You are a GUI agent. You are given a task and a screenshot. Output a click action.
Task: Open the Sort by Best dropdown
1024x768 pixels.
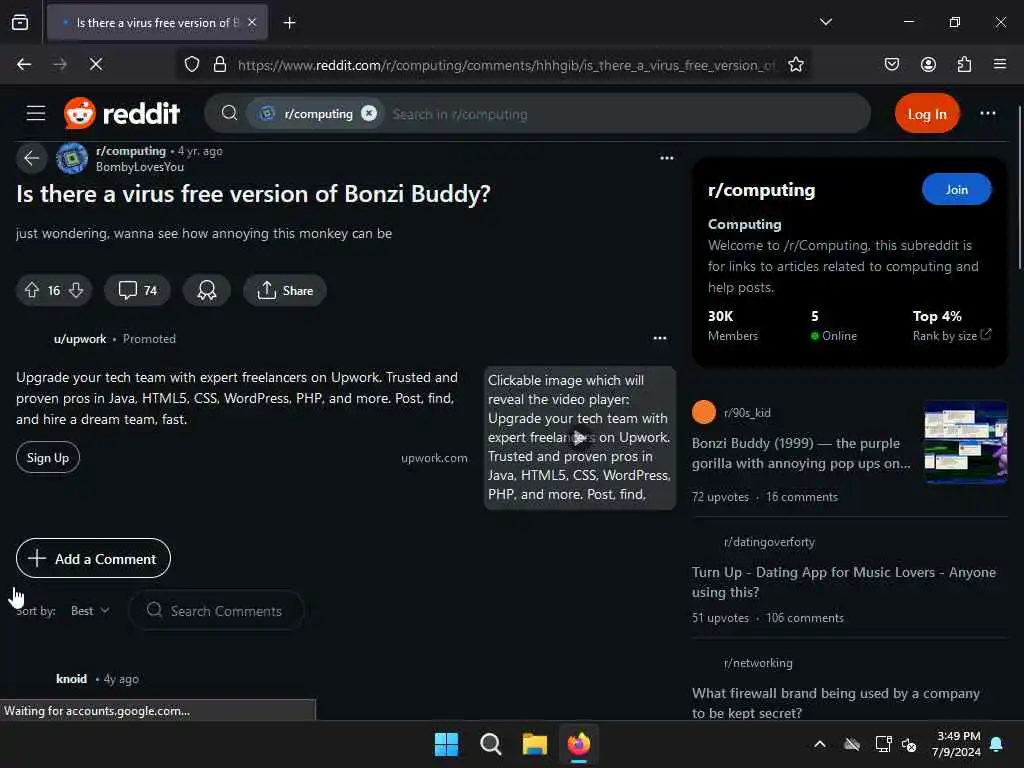click(x=89, y=611)
